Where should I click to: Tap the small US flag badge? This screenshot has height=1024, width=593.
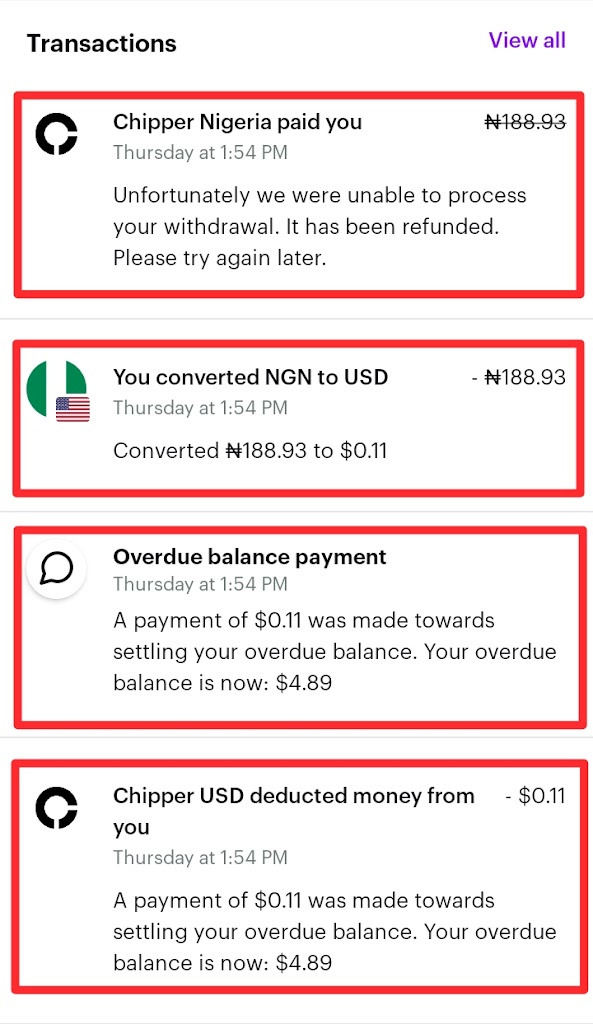coord(72,409)
